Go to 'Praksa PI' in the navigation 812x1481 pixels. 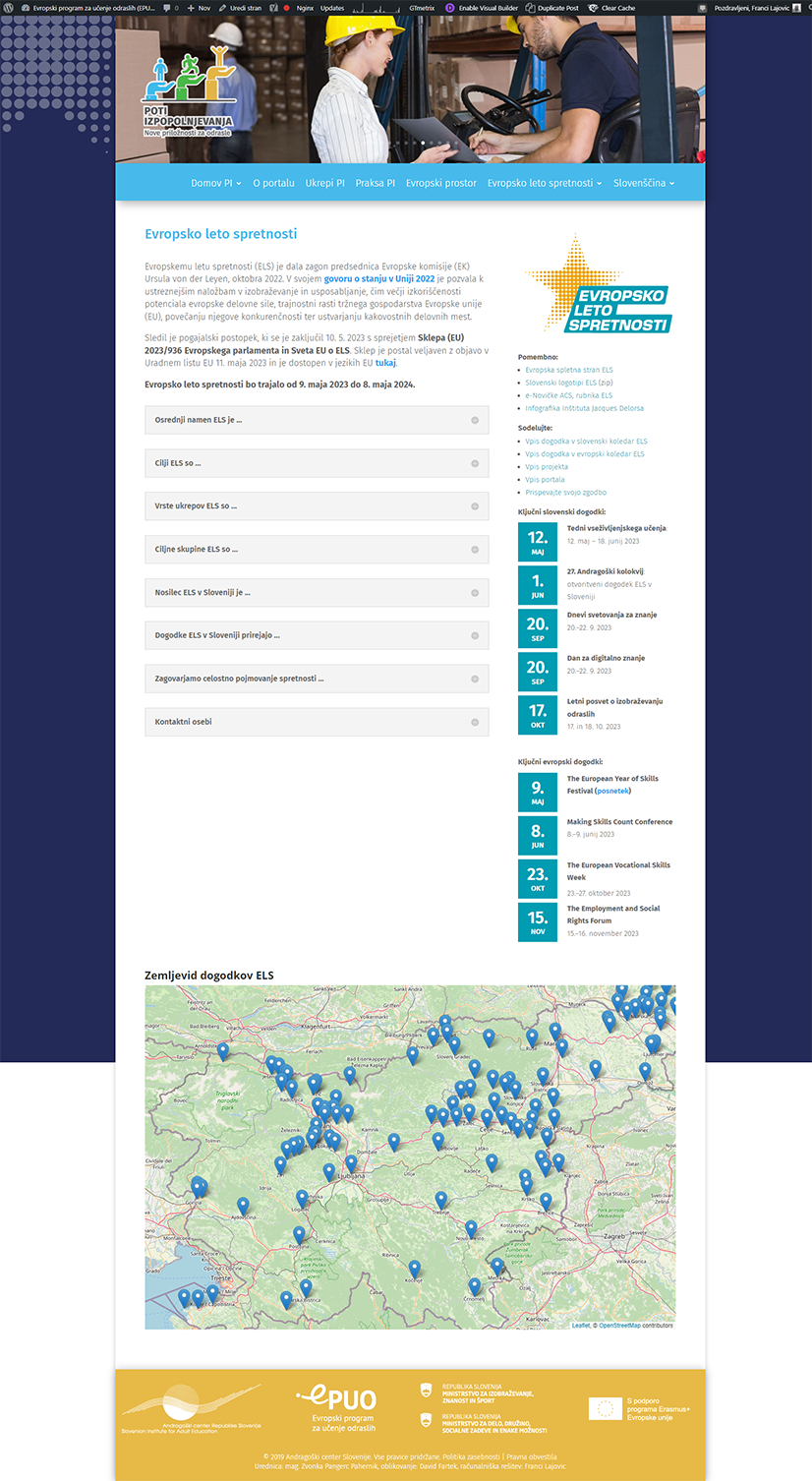point(375,182)
